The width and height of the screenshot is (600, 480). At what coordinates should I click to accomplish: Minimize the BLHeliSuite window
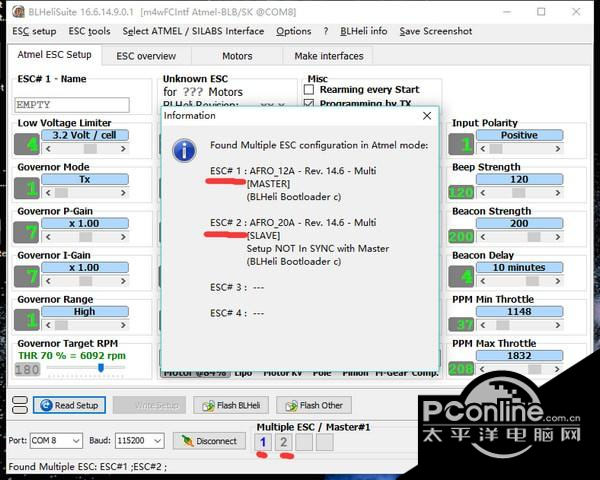pyautogui.click(x=507, y=12)
